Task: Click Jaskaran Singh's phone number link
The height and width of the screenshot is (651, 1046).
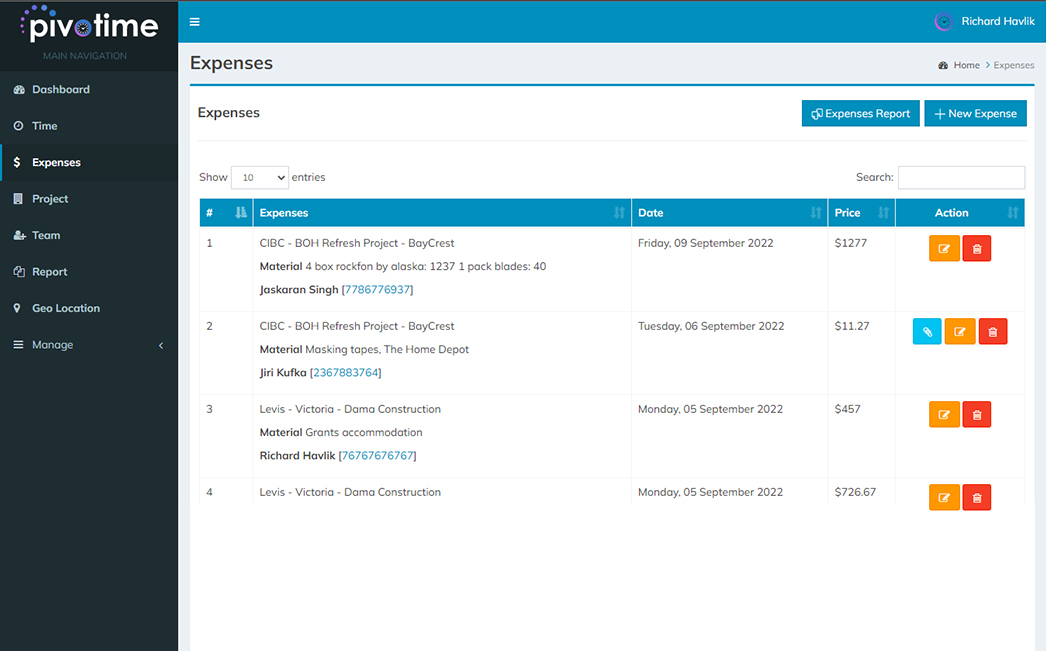Action: (377, 290)
